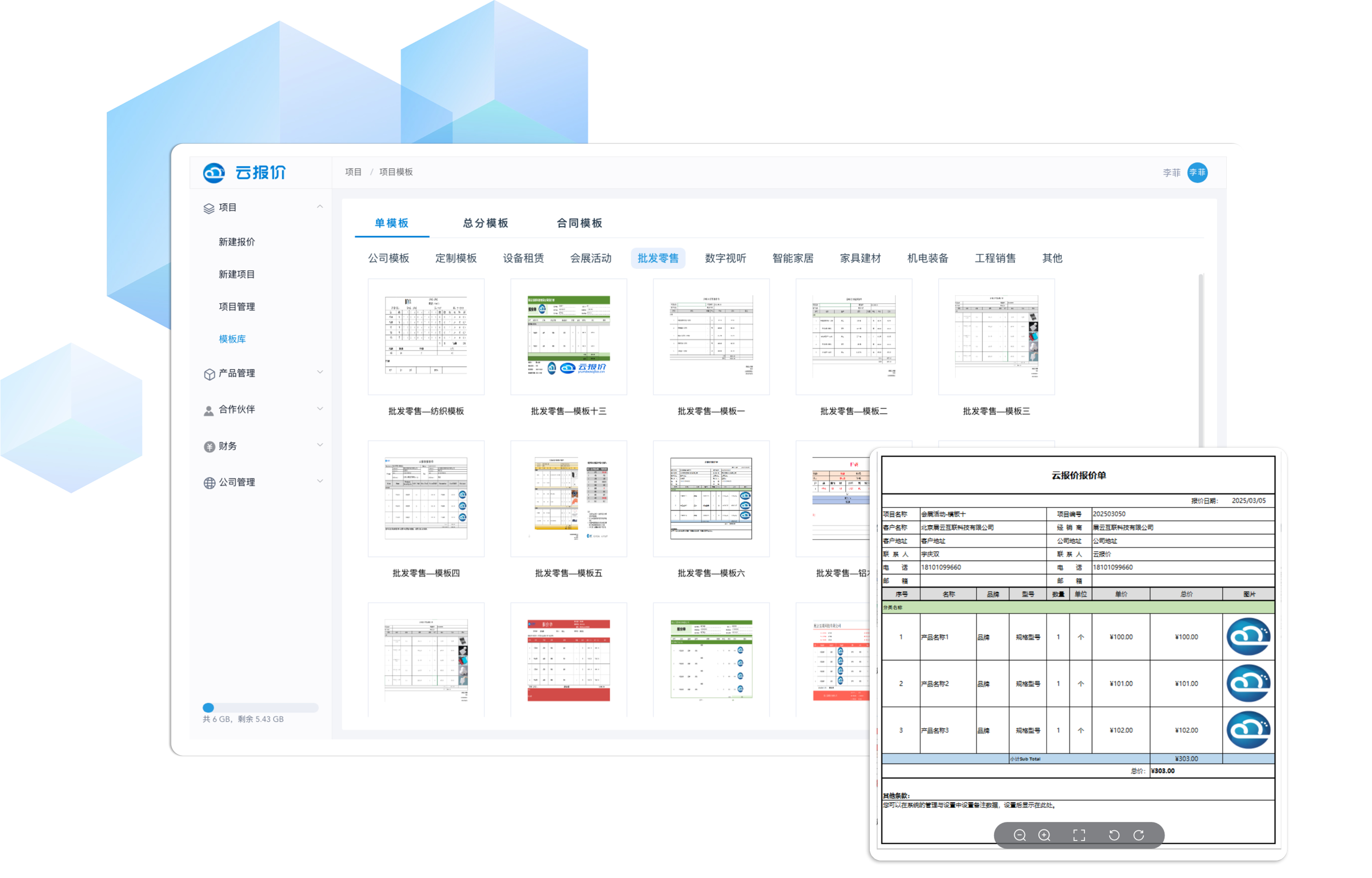
Task: Expand the 合作伙伴 menu
Action: (x=320, y=409)
